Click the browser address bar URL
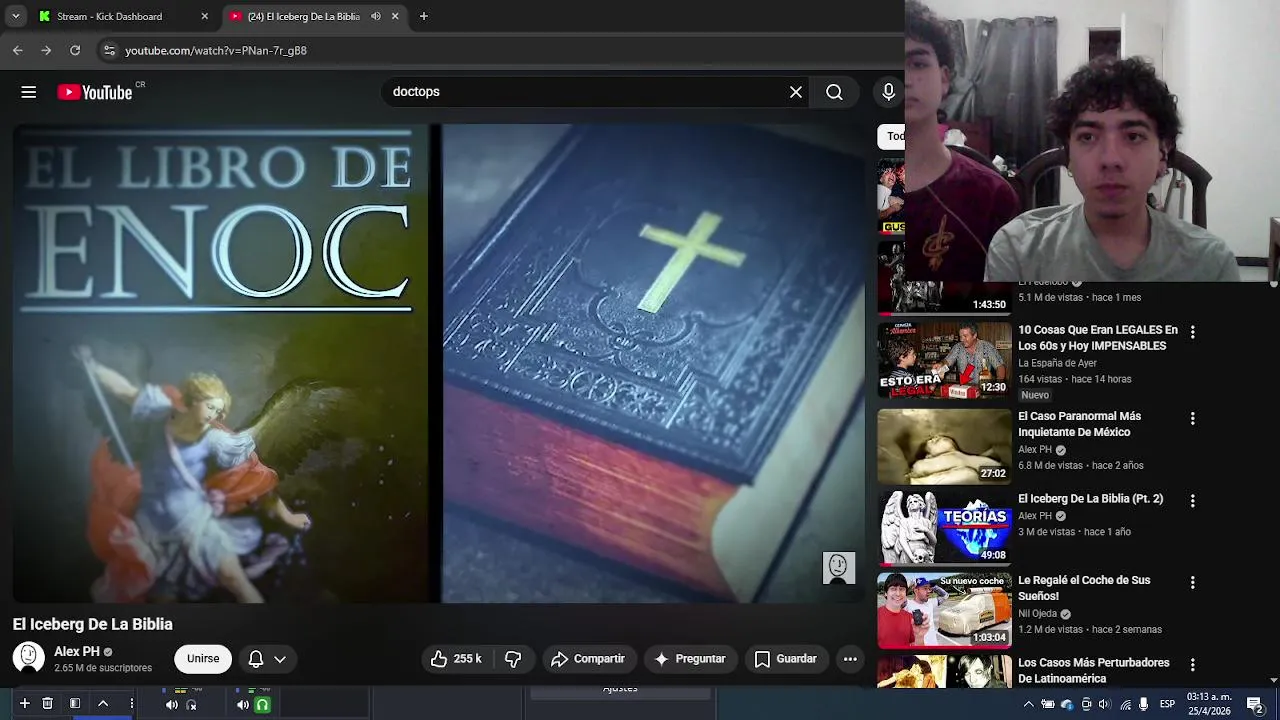This screenshot has height=720, width=1280. [216, 50]
